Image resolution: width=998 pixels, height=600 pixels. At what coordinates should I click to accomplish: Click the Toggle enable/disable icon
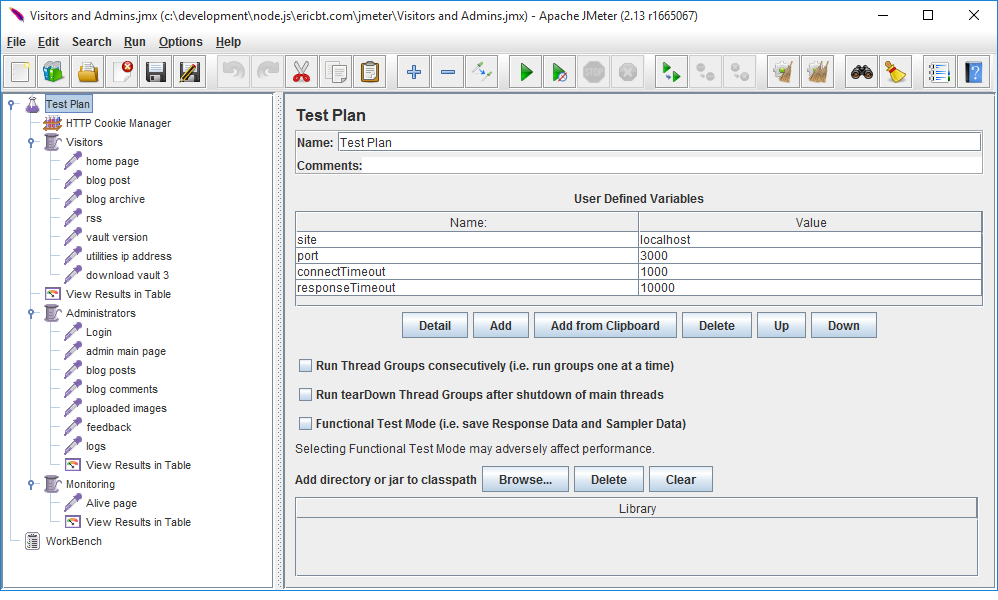click(x=482, y=72)
